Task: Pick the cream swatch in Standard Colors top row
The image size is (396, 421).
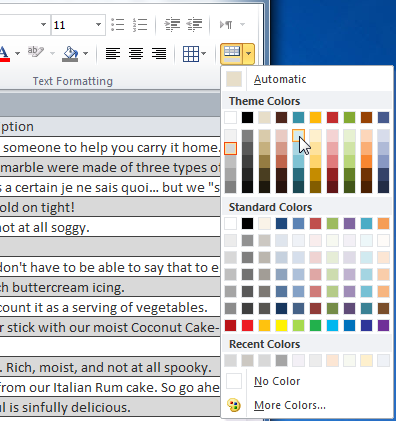Action: tap(265, 223)
